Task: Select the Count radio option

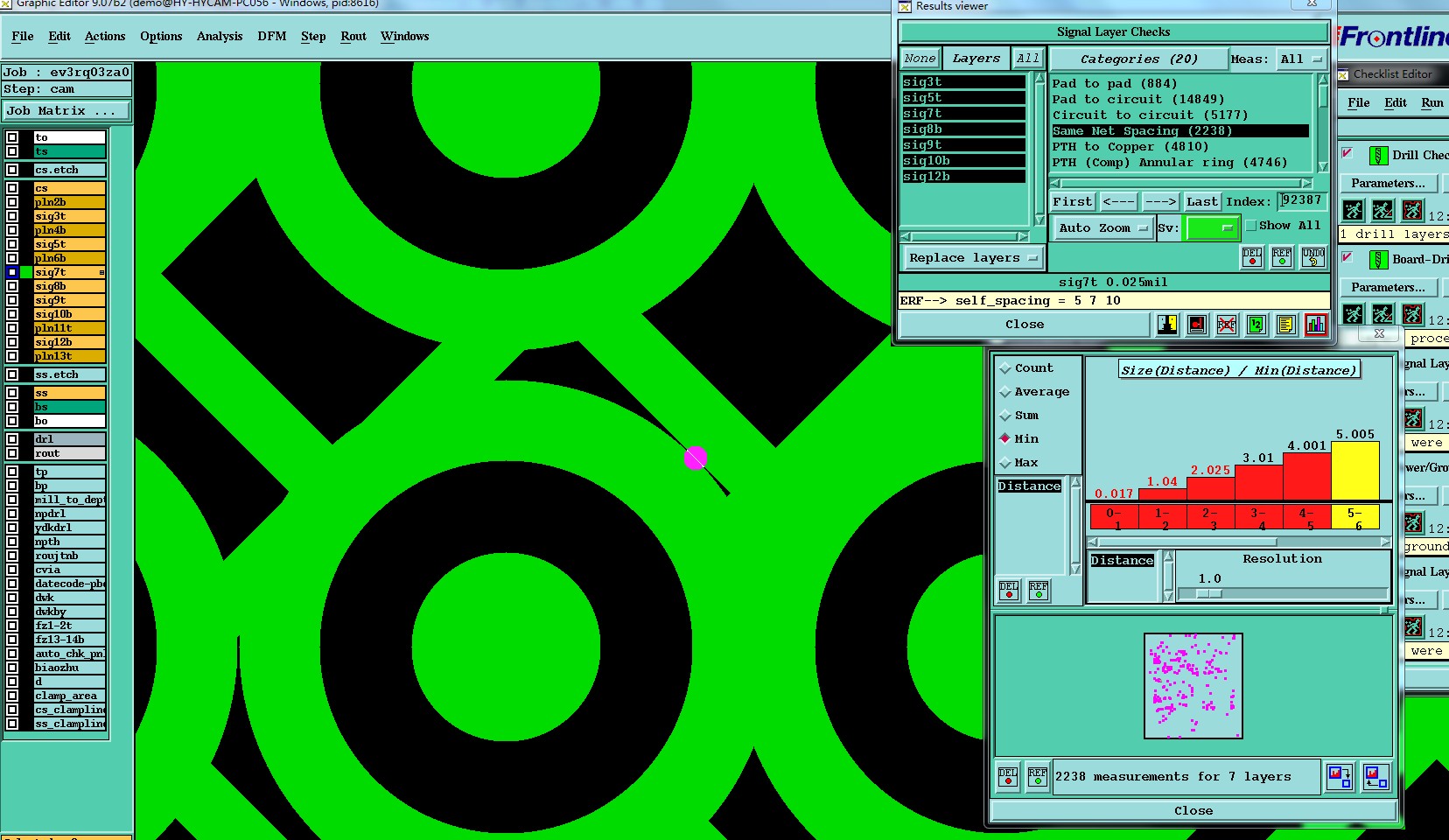Action: (x=1005, y=368)
